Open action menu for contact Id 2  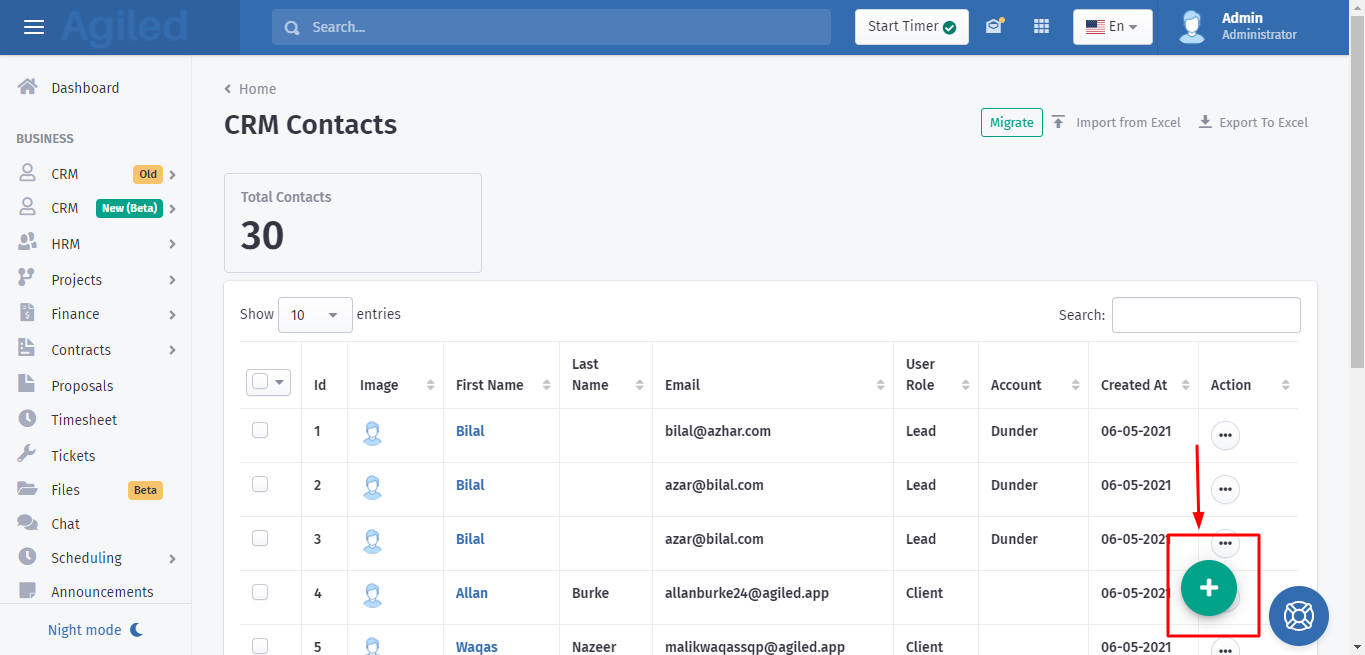pyautogui.click(x=1225, y=490)
